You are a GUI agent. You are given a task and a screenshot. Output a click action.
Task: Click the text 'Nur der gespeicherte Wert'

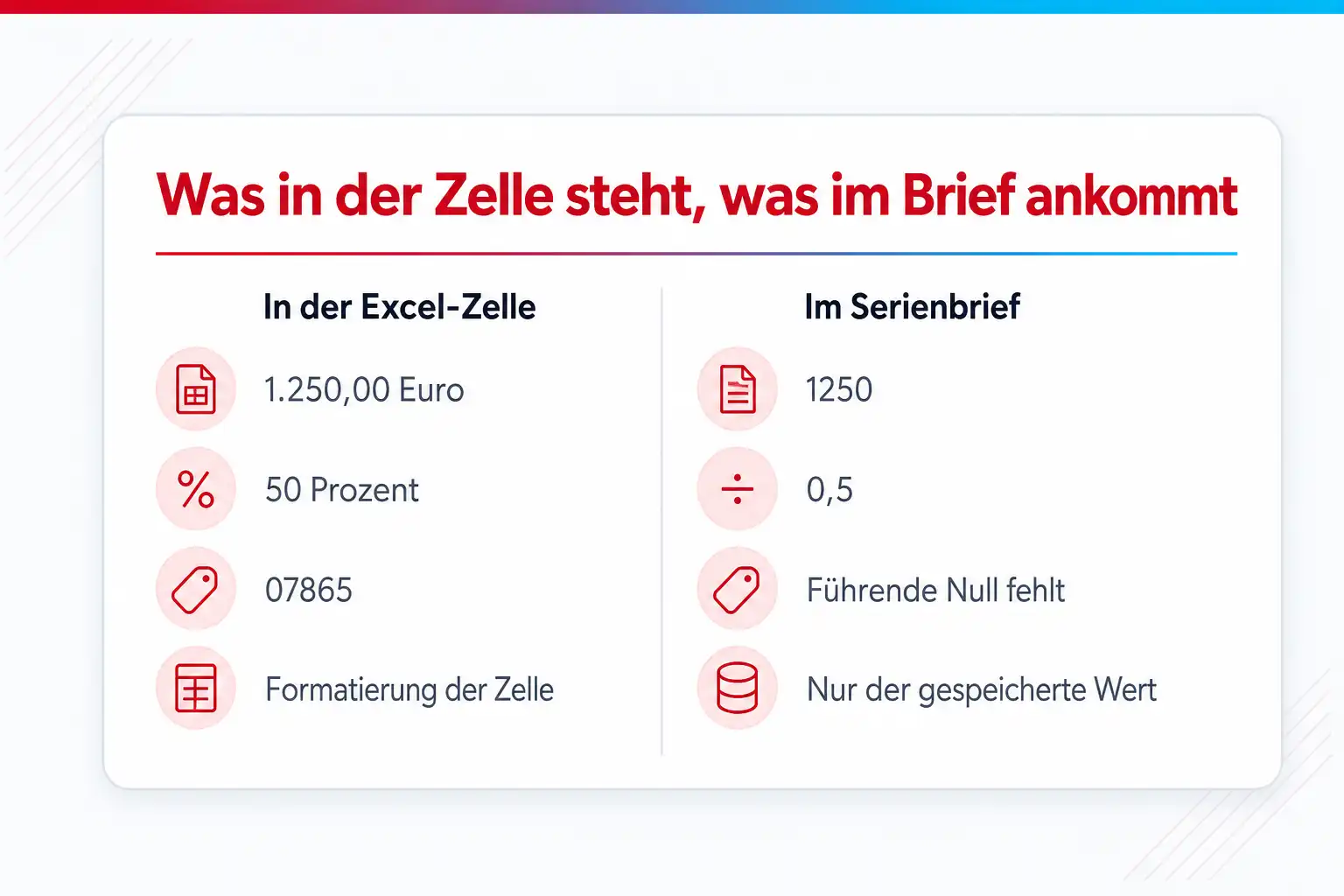pyautogui.click(x=981, y=690)
